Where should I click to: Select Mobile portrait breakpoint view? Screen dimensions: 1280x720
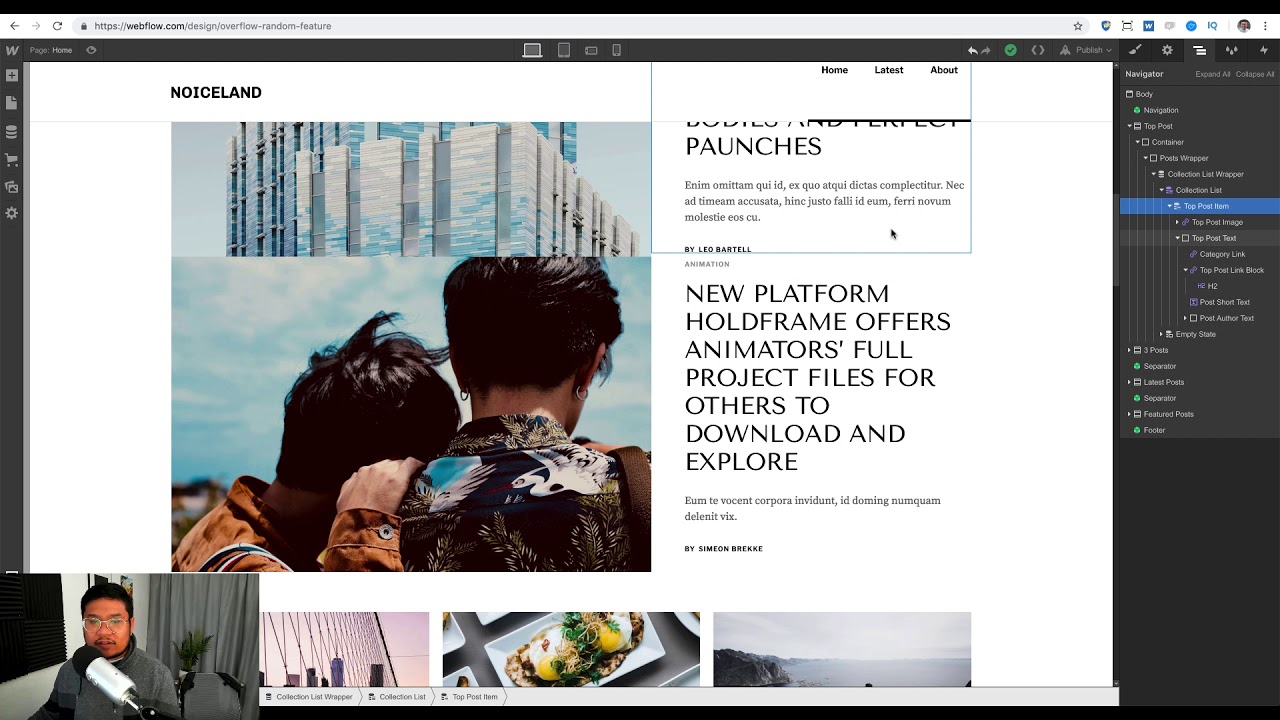(616, 50)
